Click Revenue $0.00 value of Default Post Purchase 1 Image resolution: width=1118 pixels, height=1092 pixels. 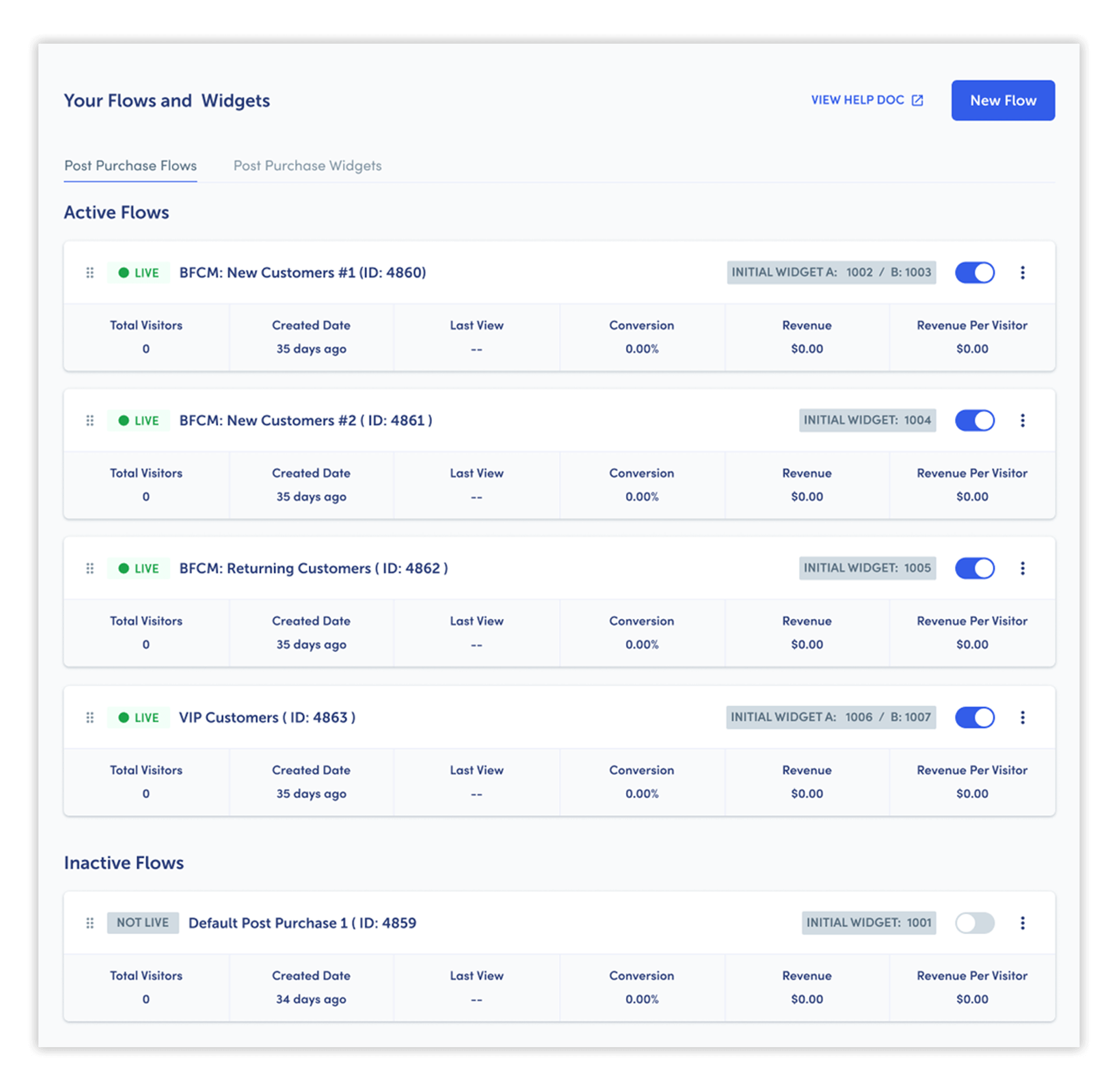(x=807, y=999)
